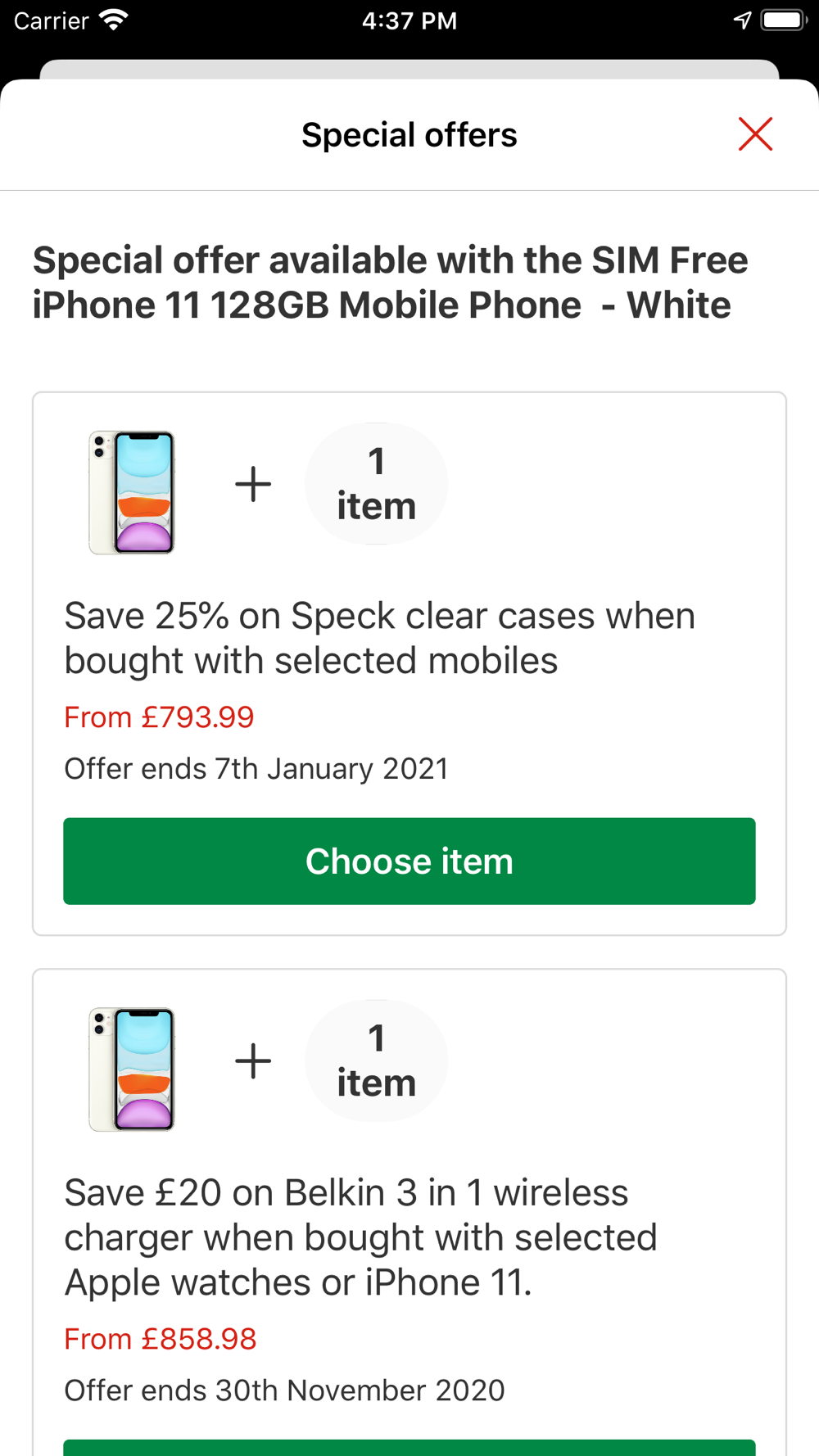Tap the From £858.98 price
Screen dimensions: 819x1456
coord(161,1339)
